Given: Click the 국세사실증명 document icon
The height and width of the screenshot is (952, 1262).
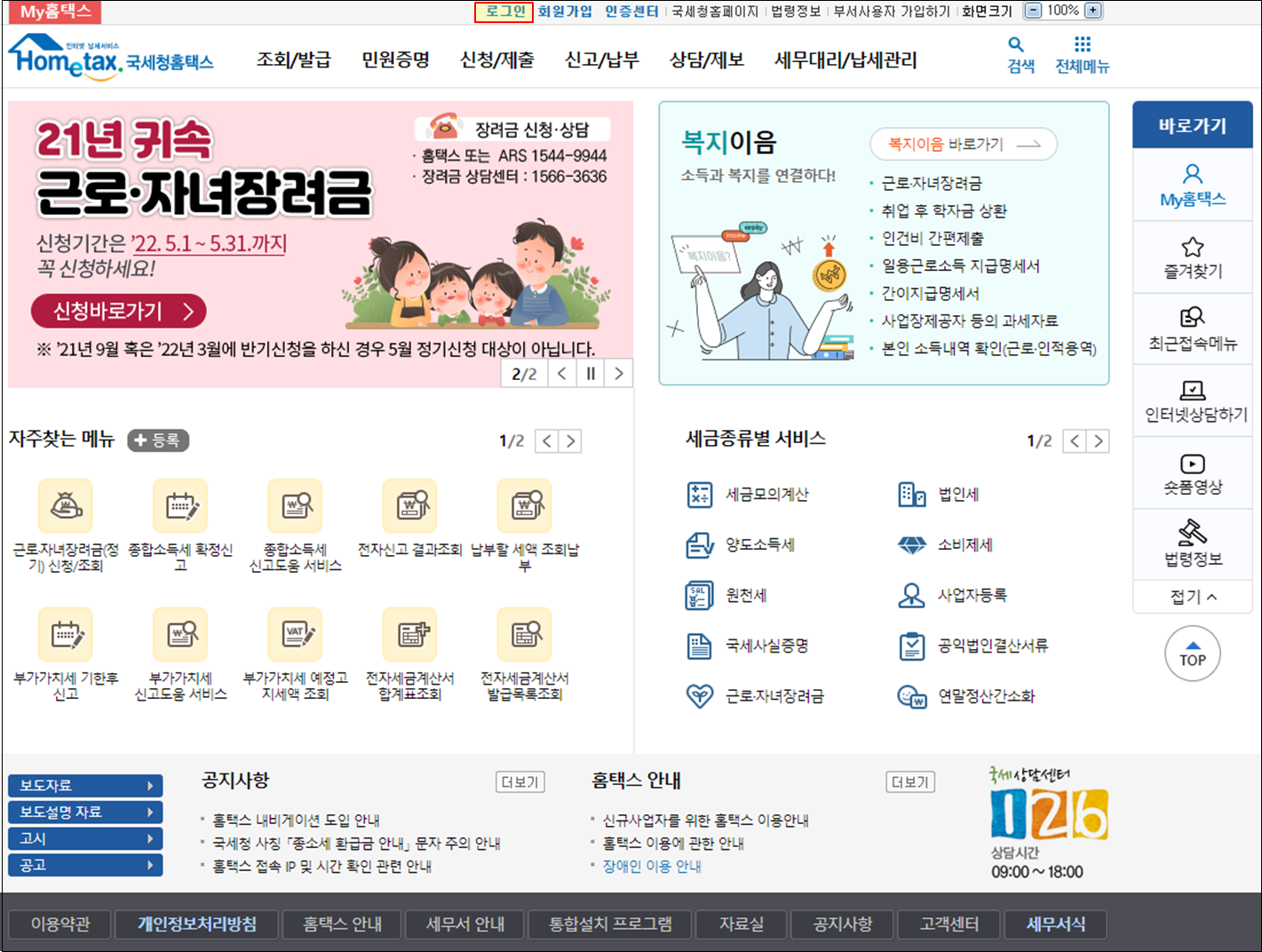Looking at the screenshot, I should [700, 646].
